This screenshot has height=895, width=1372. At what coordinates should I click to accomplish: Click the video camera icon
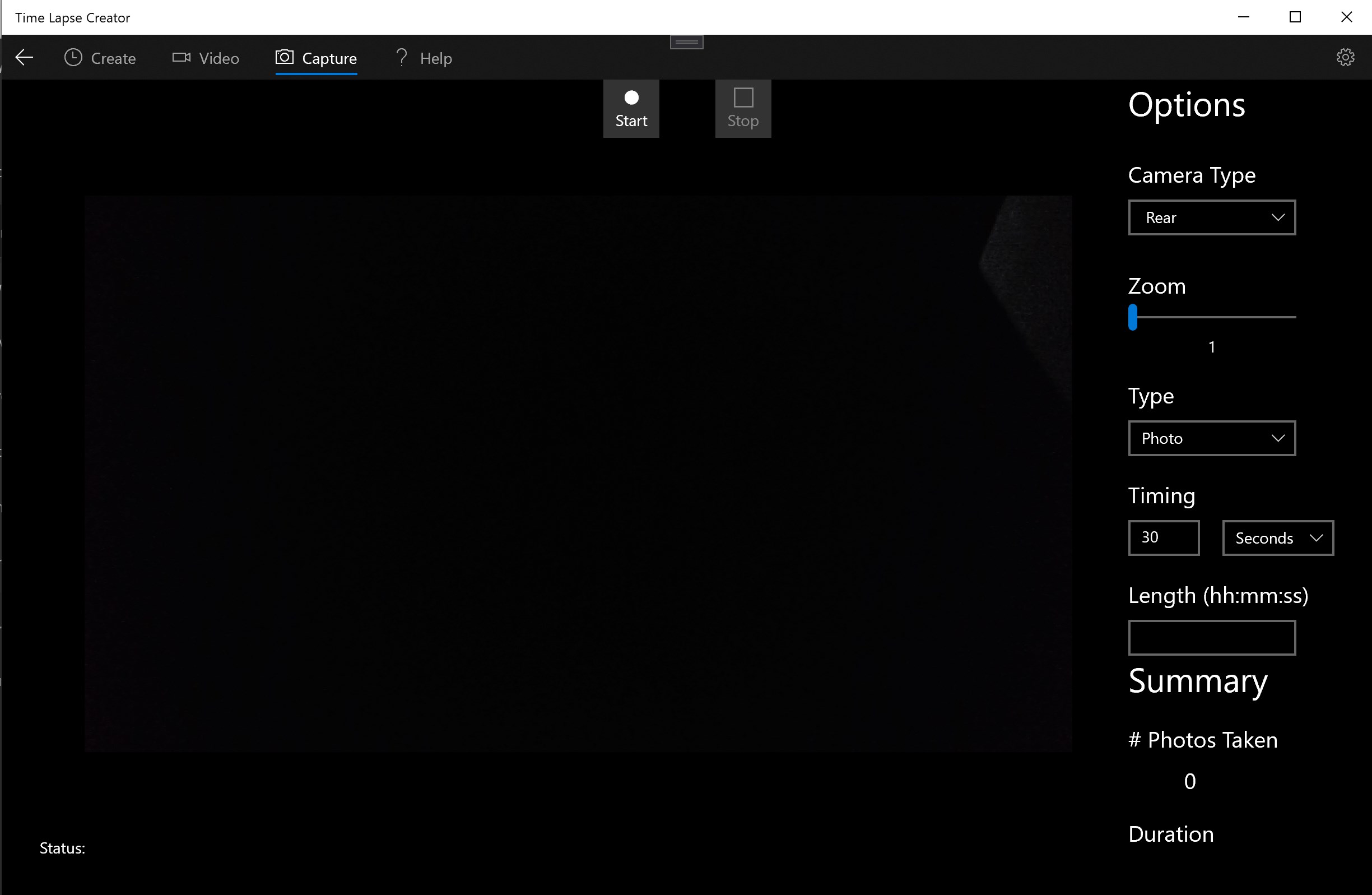[181, 58]
